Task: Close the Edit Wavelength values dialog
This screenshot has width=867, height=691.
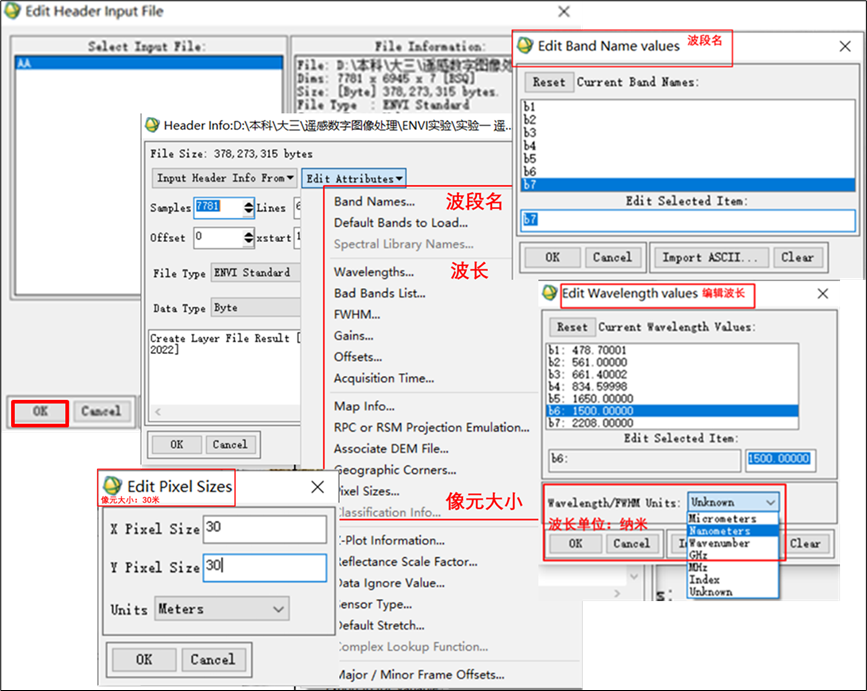Action: pos(823,293)
